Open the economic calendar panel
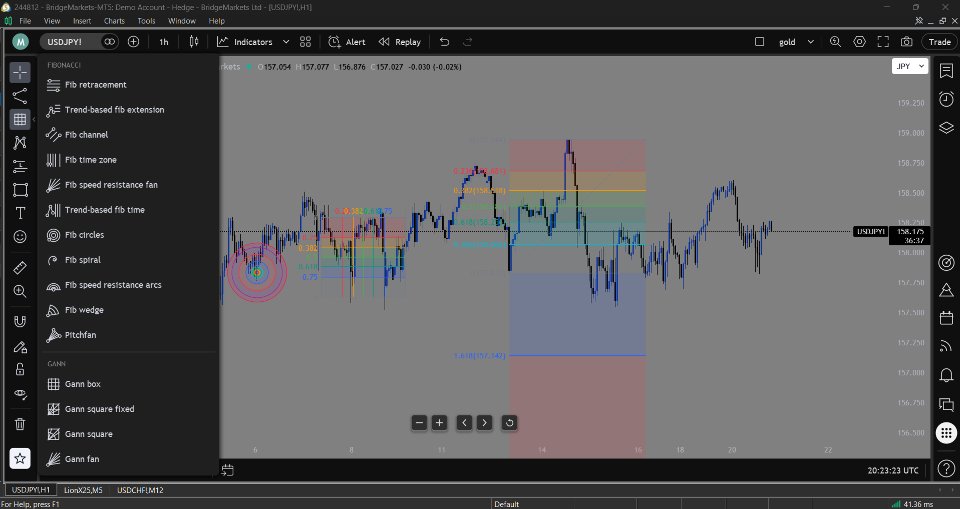The width and height of the screenshot is (960, 509). [x=946, y=317]
